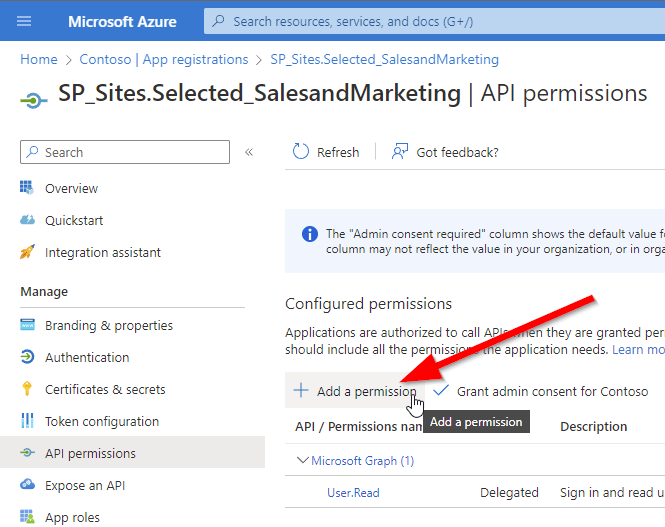
Task: Open SP_Sites.Selected_SalesandMarketing breadcrumb
Action: (384, 59)
